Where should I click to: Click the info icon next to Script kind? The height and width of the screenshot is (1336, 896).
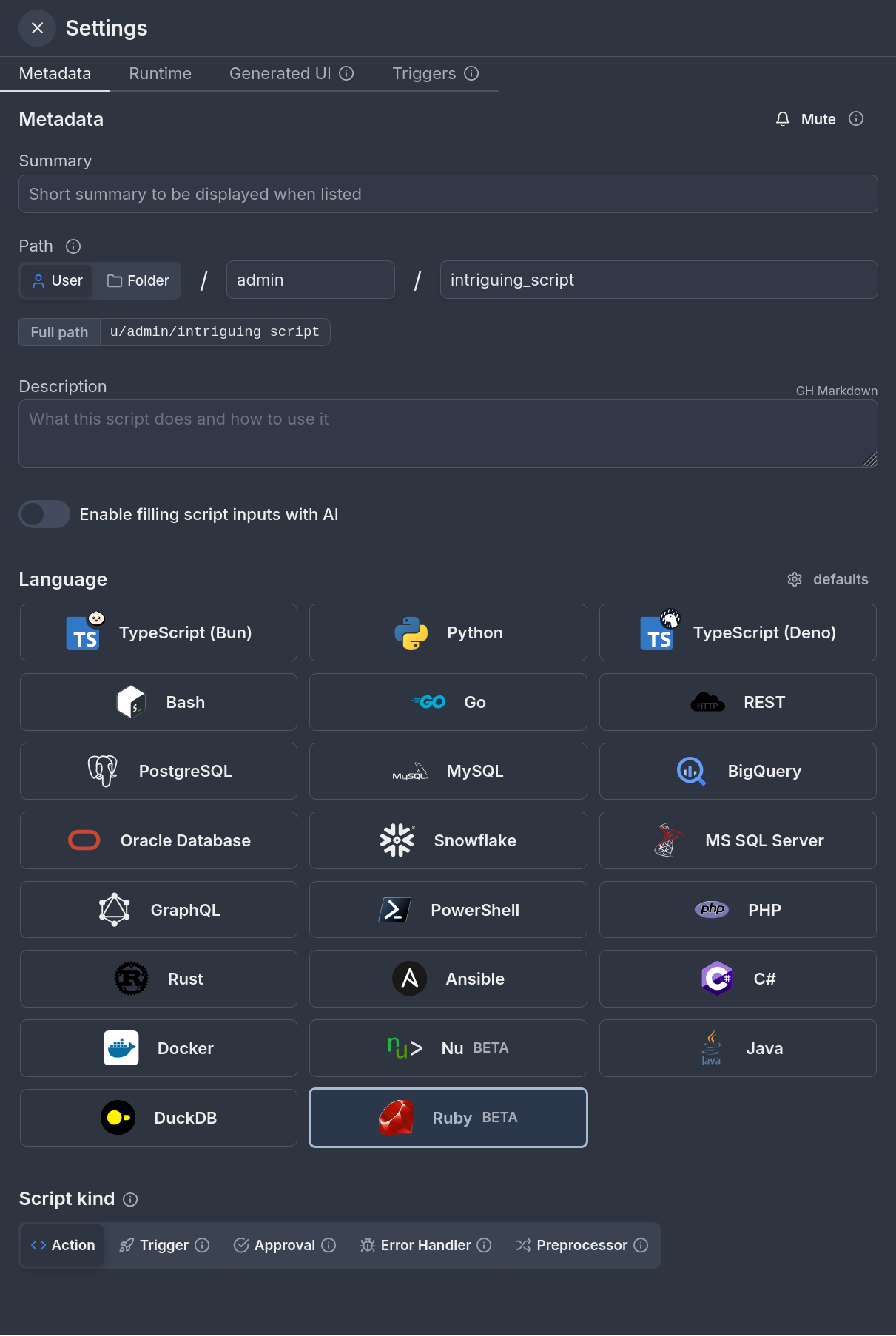pyautogui.click(x=130, y=1199)
